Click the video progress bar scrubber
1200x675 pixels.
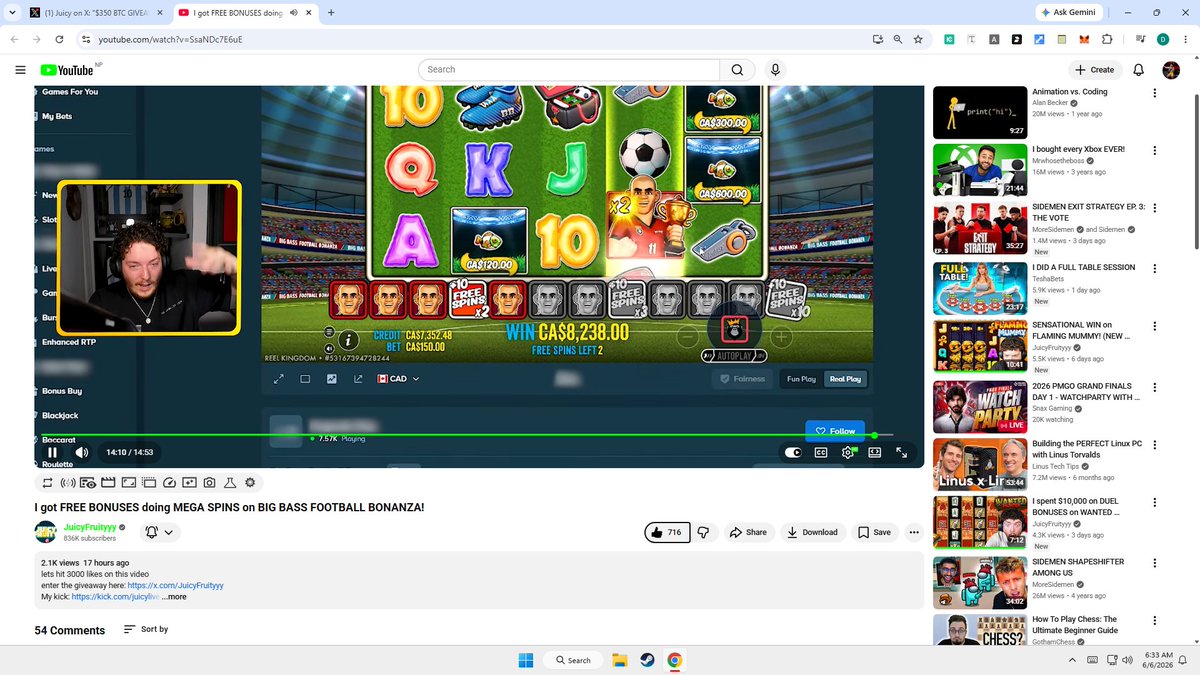(x=875, y=435)
